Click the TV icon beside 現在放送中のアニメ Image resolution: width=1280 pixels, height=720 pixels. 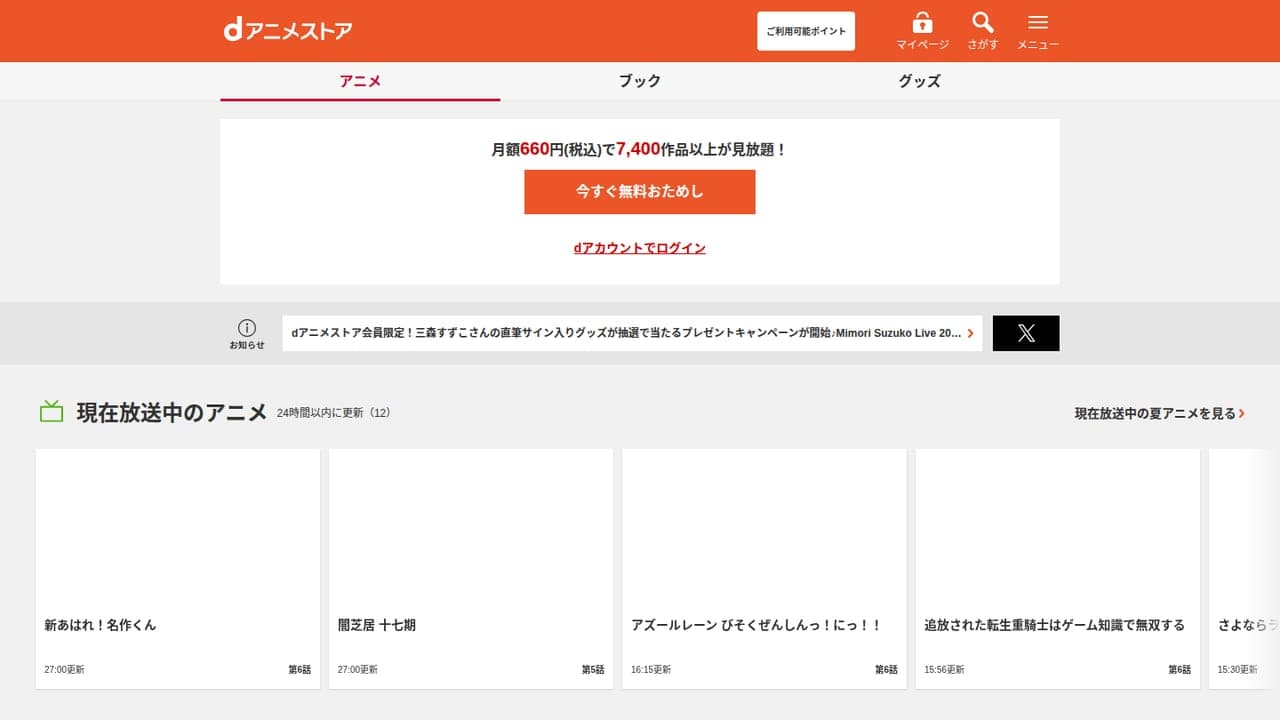point(52,411)
